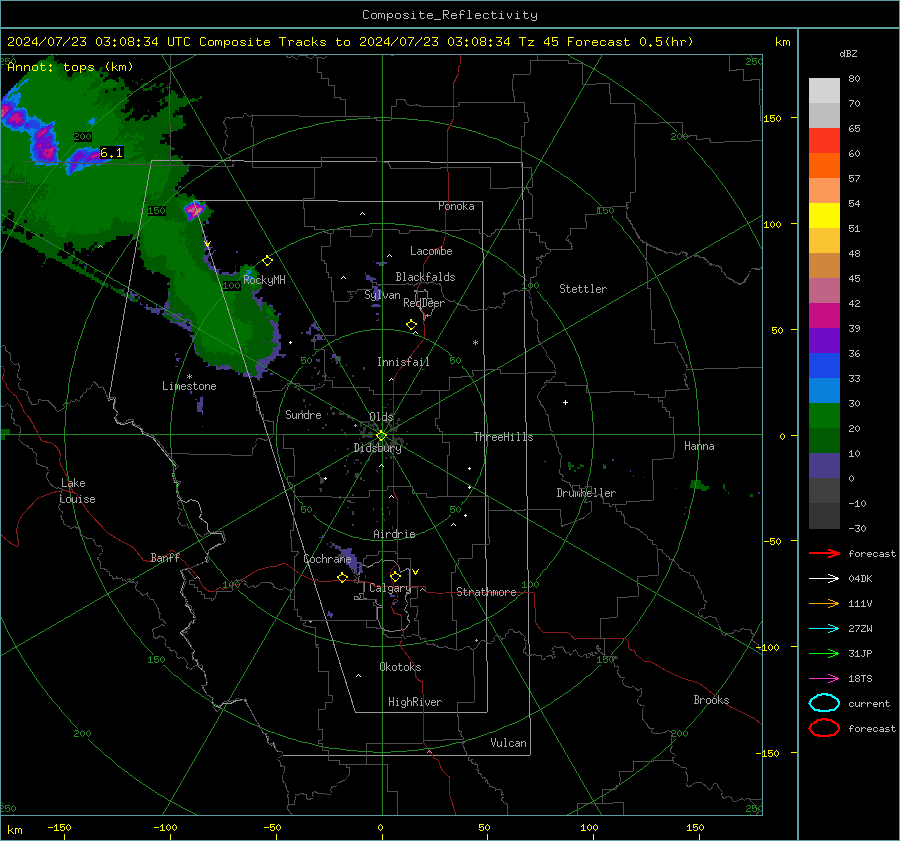Screen dimensions: 900x841
Task: Select the white 04DK arrow legend entry
Action: [x=824, y=578]
